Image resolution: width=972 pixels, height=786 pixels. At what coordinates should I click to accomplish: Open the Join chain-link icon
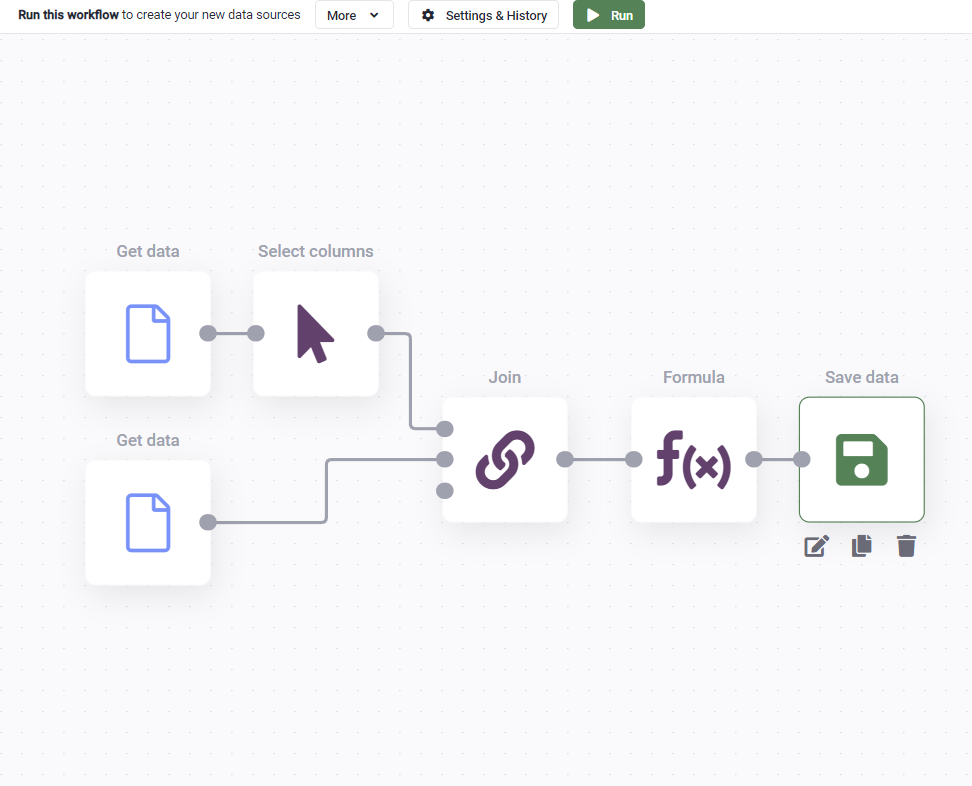504,459
